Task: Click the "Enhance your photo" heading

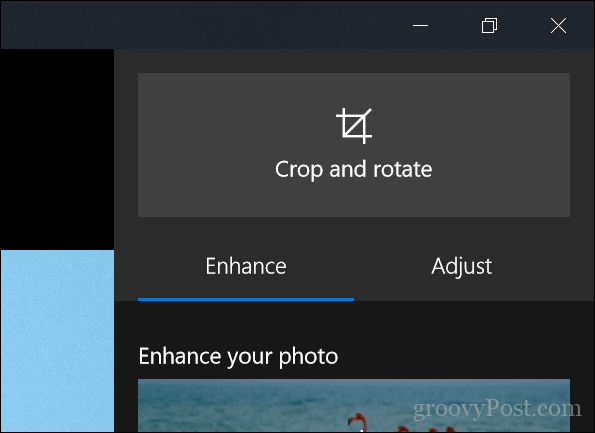Action: [238, 357]
